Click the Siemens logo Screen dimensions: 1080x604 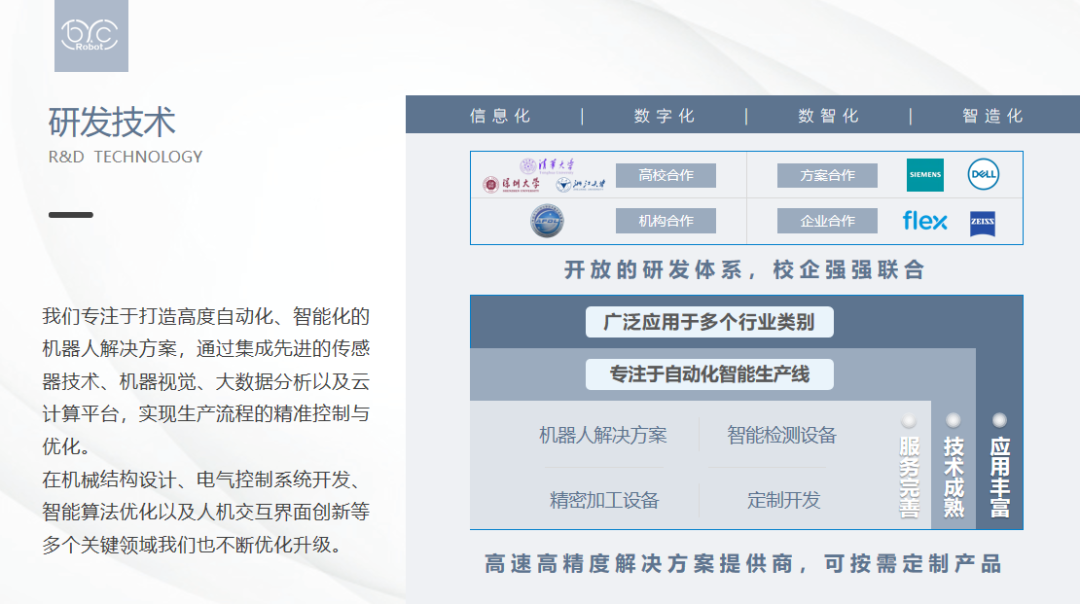925,175
